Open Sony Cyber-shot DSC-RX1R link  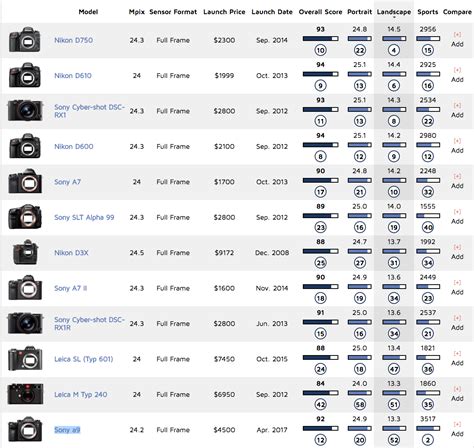[x=89, y=323]
